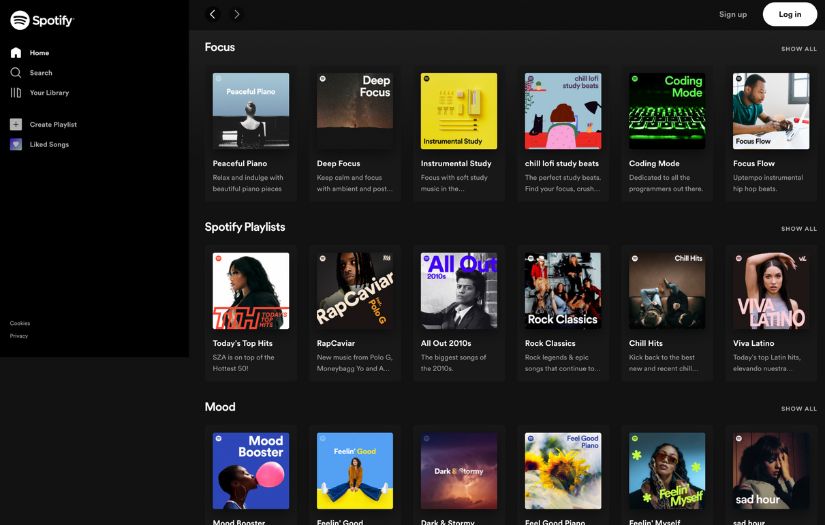Click 'RapCaviar' title text

(x=336, y=344)
